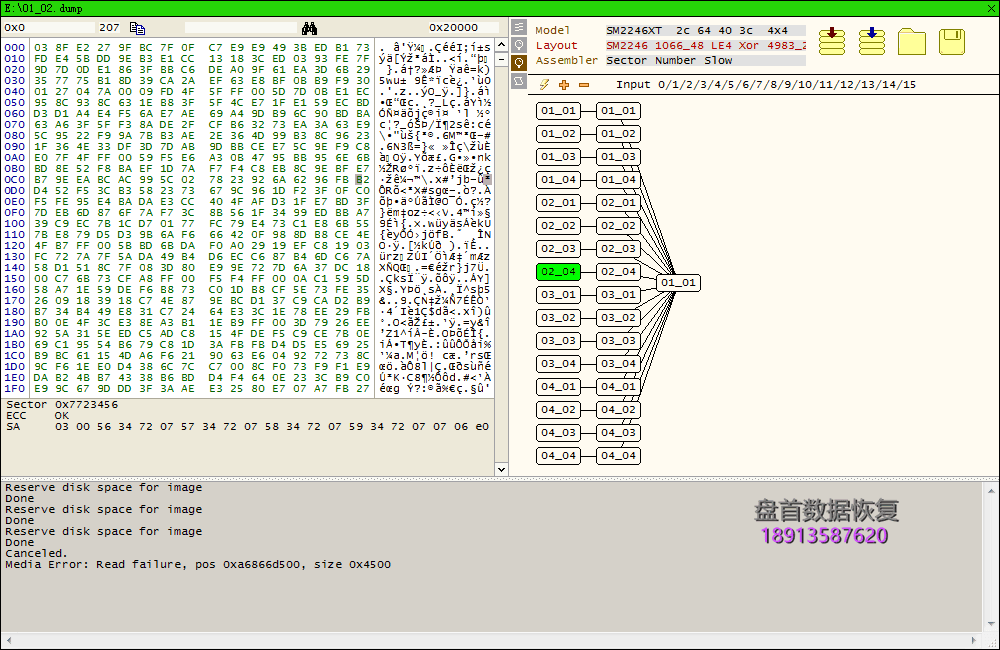Select the output node 01_01 on right
The height and width of the screenshot is (650, 1000).
(x=678, y=283)
